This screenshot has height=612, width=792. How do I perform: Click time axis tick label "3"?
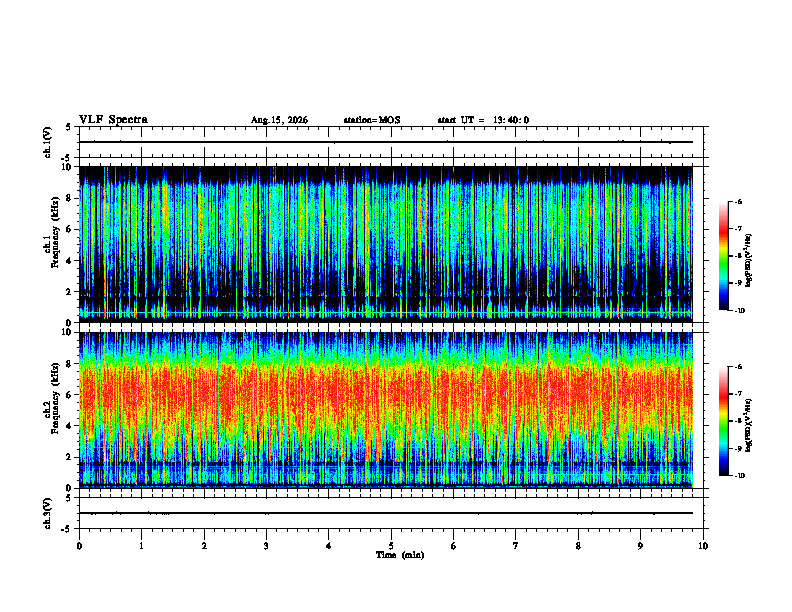click(266, 546)
